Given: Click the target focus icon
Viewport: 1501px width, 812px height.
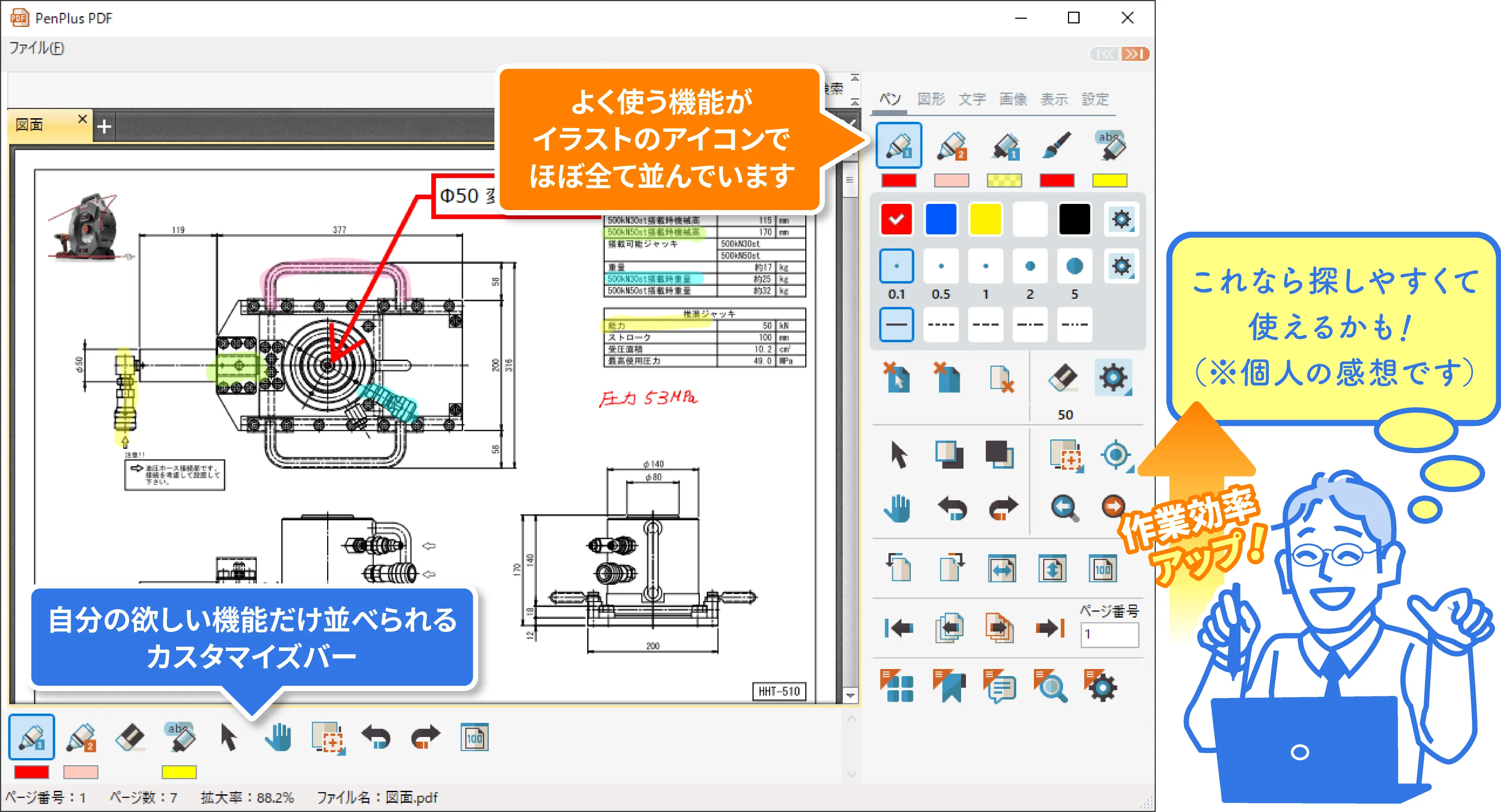Looking at the screenshot, I should tap(1116, 455).
